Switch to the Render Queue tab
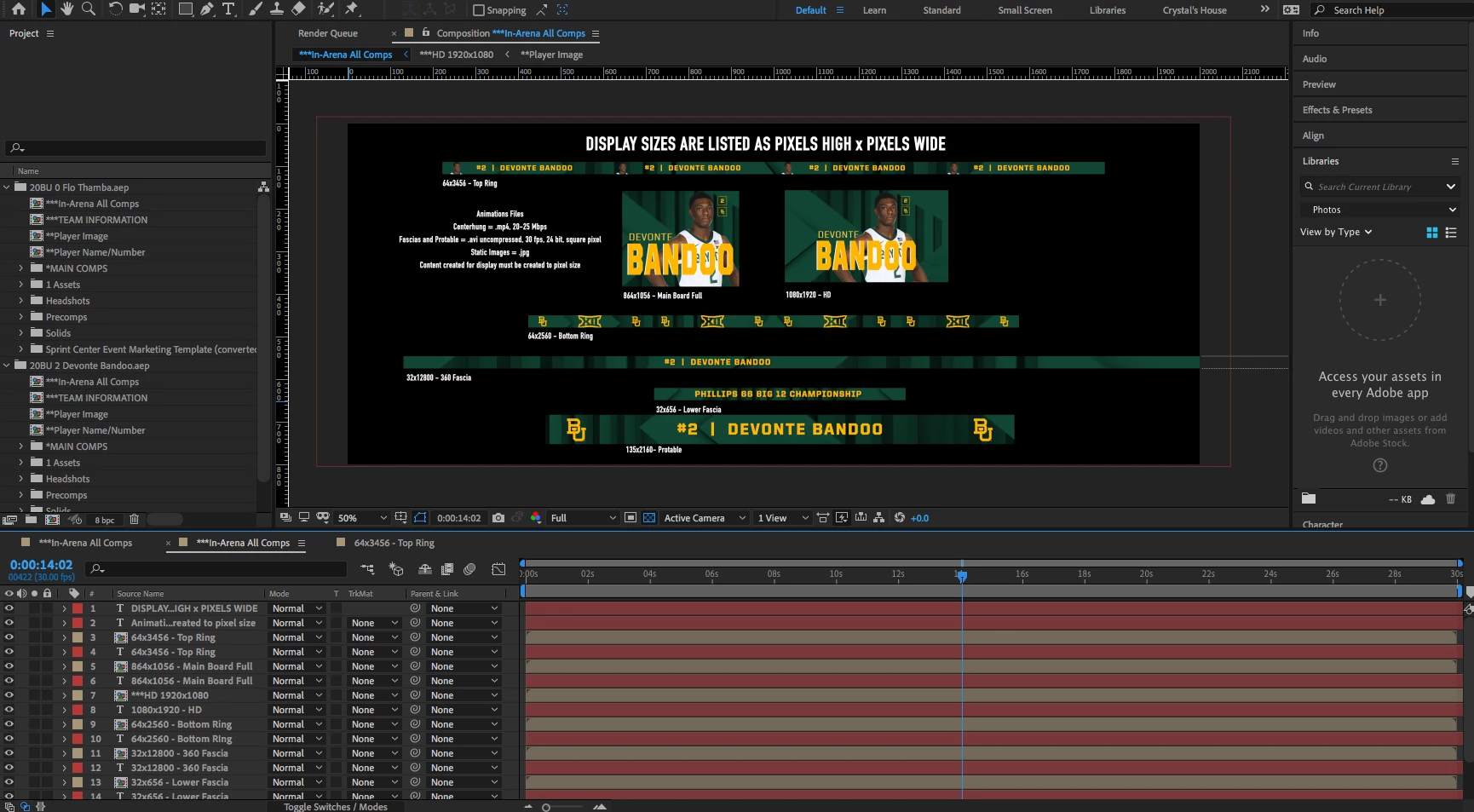The width and height of the screenshot is (1474, 812). (x=327, y=33)
